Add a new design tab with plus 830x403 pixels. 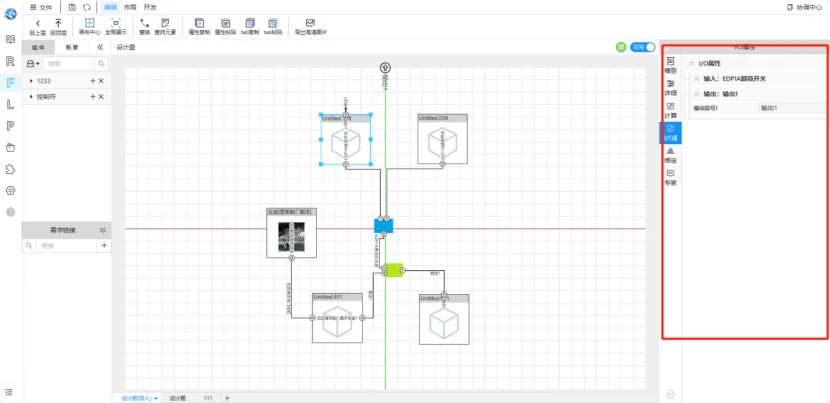(x=227, y=398)
